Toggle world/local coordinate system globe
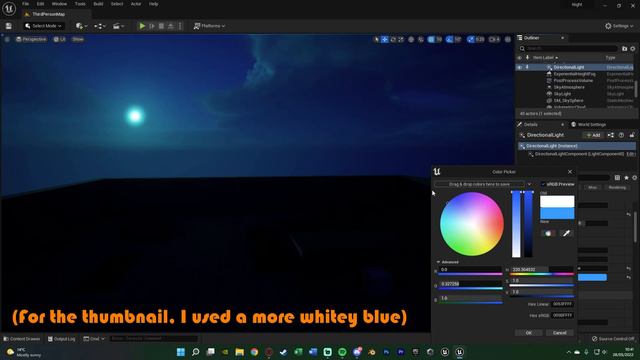640x360 pixels. 411,39
